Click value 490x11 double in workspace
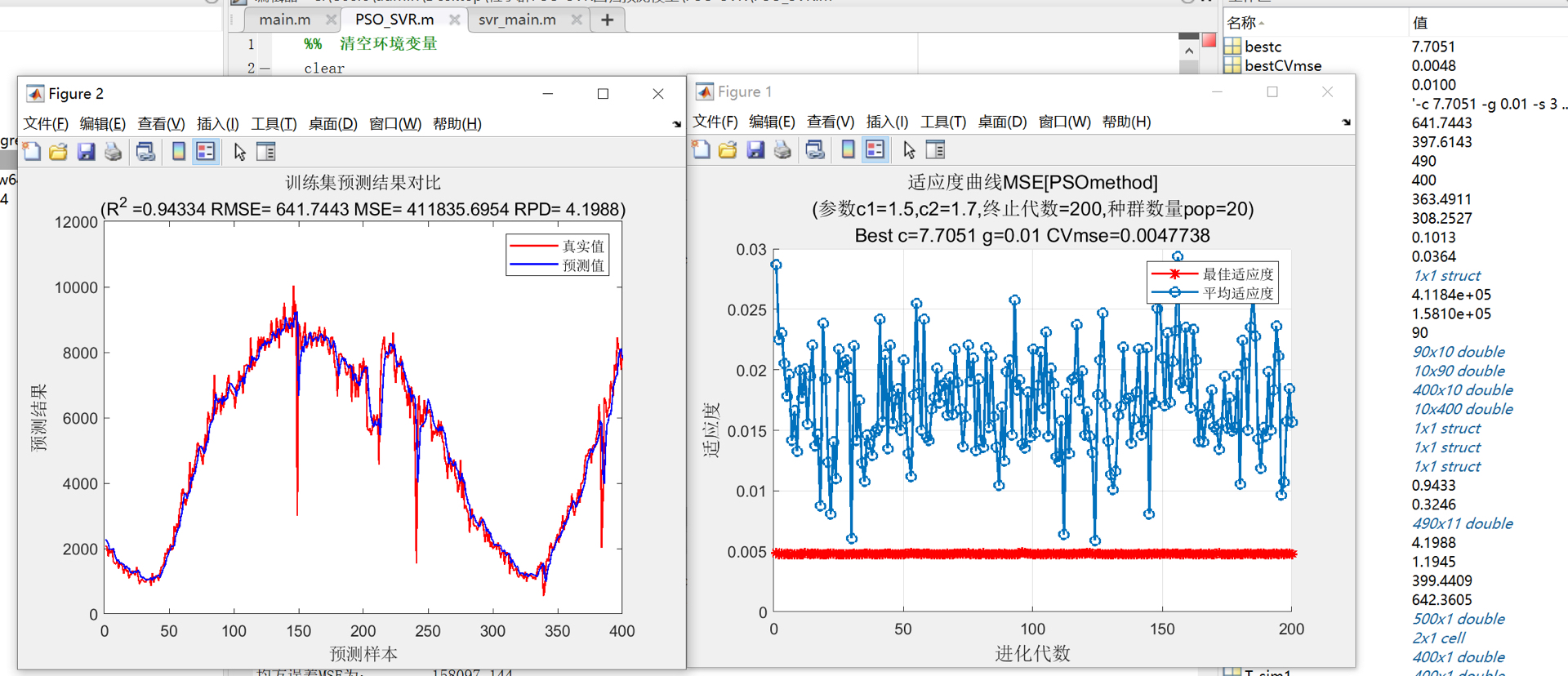The image size is (1568, 676). [1463, 523]
